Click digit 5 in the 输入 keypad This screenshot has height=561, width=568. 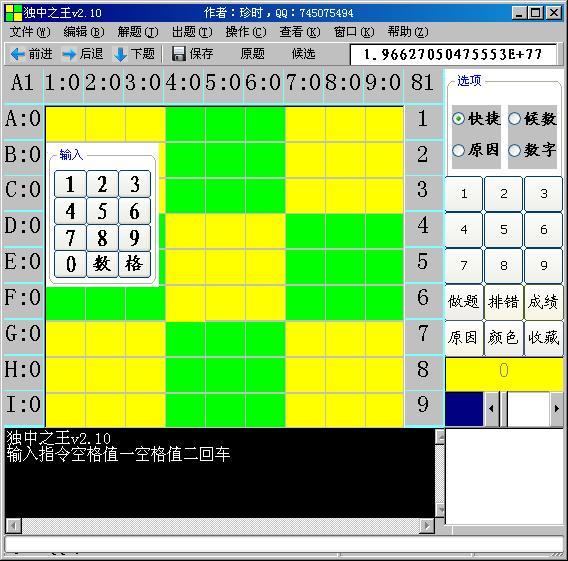[102, 211]
